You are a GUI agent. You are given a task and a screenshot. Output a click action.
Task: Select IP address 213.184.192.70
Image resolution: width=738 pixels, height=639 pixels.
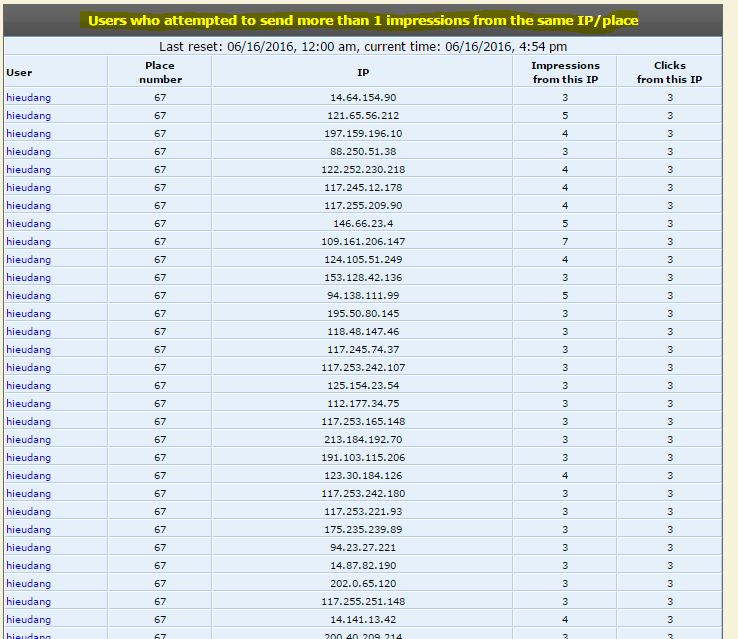click(363, 439)
